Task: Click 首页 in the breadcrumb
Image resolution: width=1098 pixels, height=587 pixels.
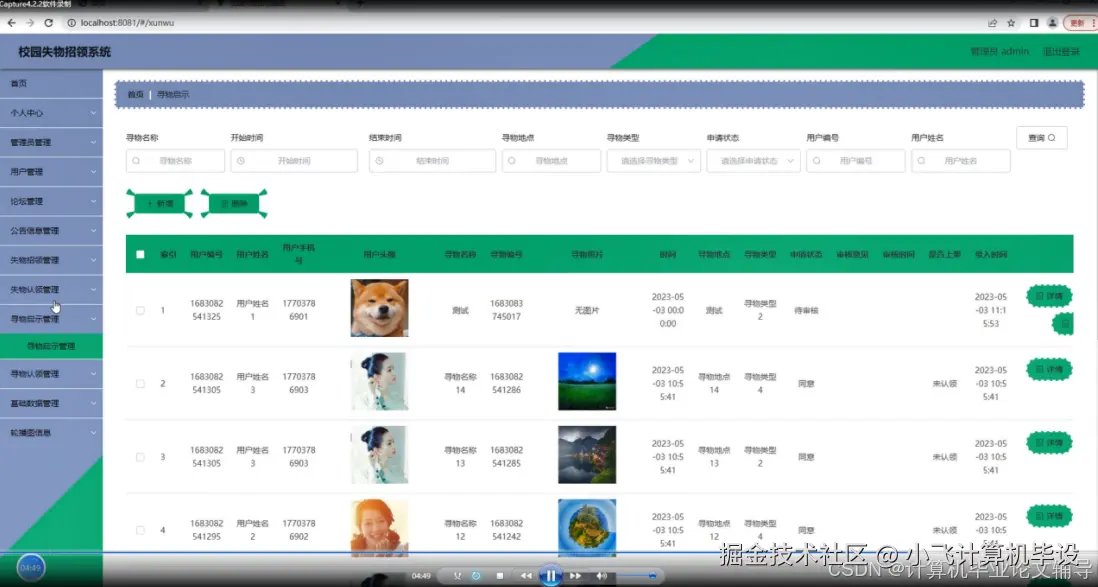Action: (x=135, y=95)
